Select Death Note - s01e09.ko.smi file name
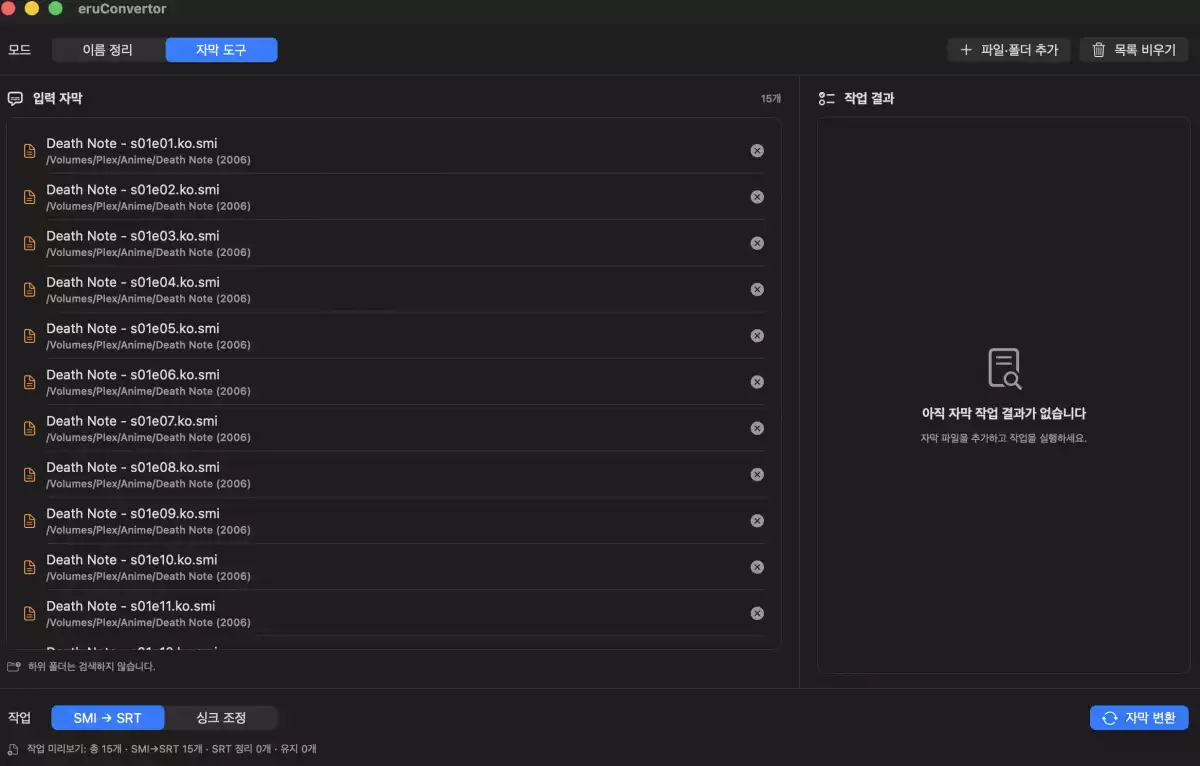 [133, 513]
